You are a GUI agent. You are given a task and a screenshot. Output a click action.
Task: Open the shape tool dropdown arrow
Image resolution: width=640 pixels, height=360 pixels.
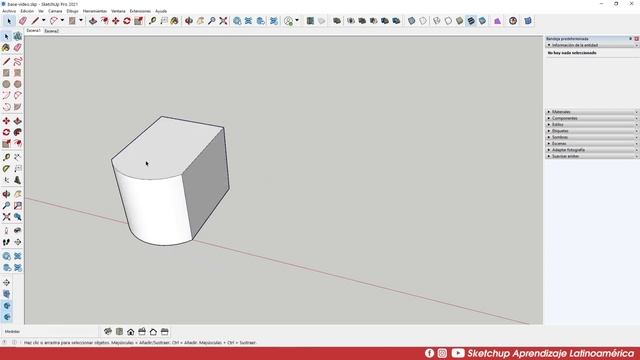pos(81,20)
